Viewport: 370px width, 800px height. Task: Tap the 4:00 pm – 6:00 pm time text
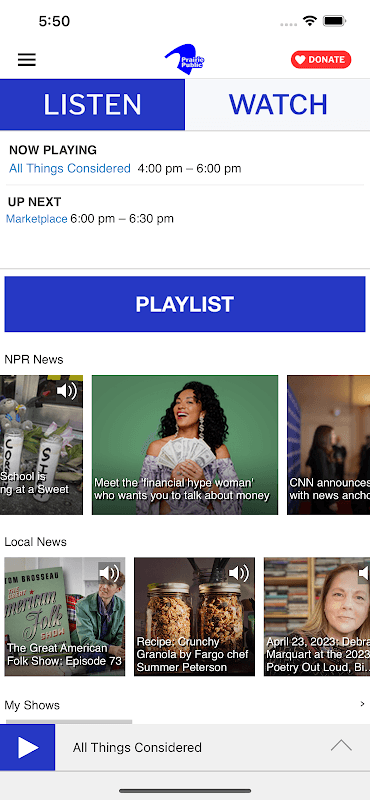coord(189,168)
